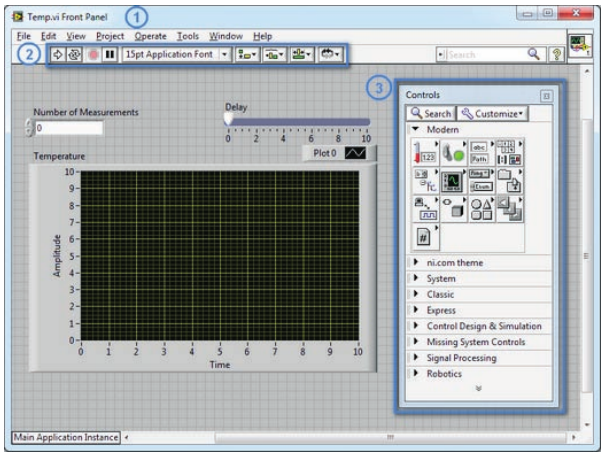Image resolution: width=610 pixels, height=455 pixels.
Task: Open Array, Matrix & Cluster subpalette
Action: pos(510,152)
